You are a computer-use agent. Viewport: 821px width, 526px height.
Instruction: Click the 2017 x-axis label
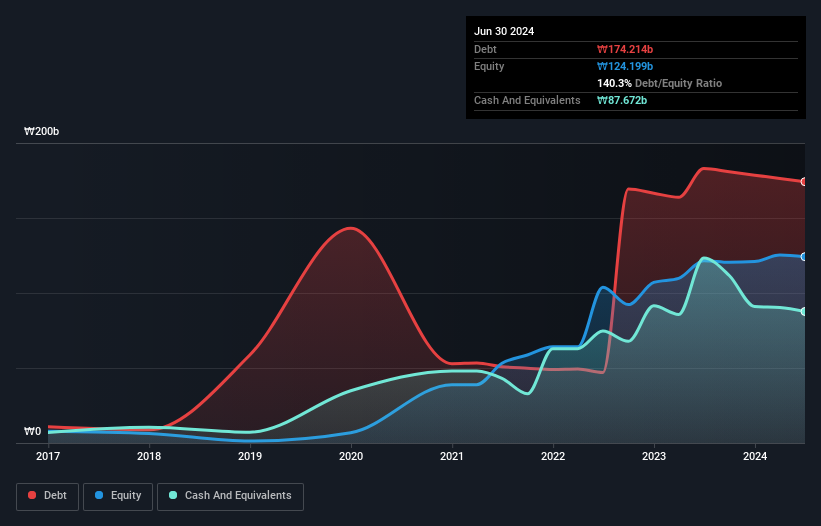pos(48,456)
